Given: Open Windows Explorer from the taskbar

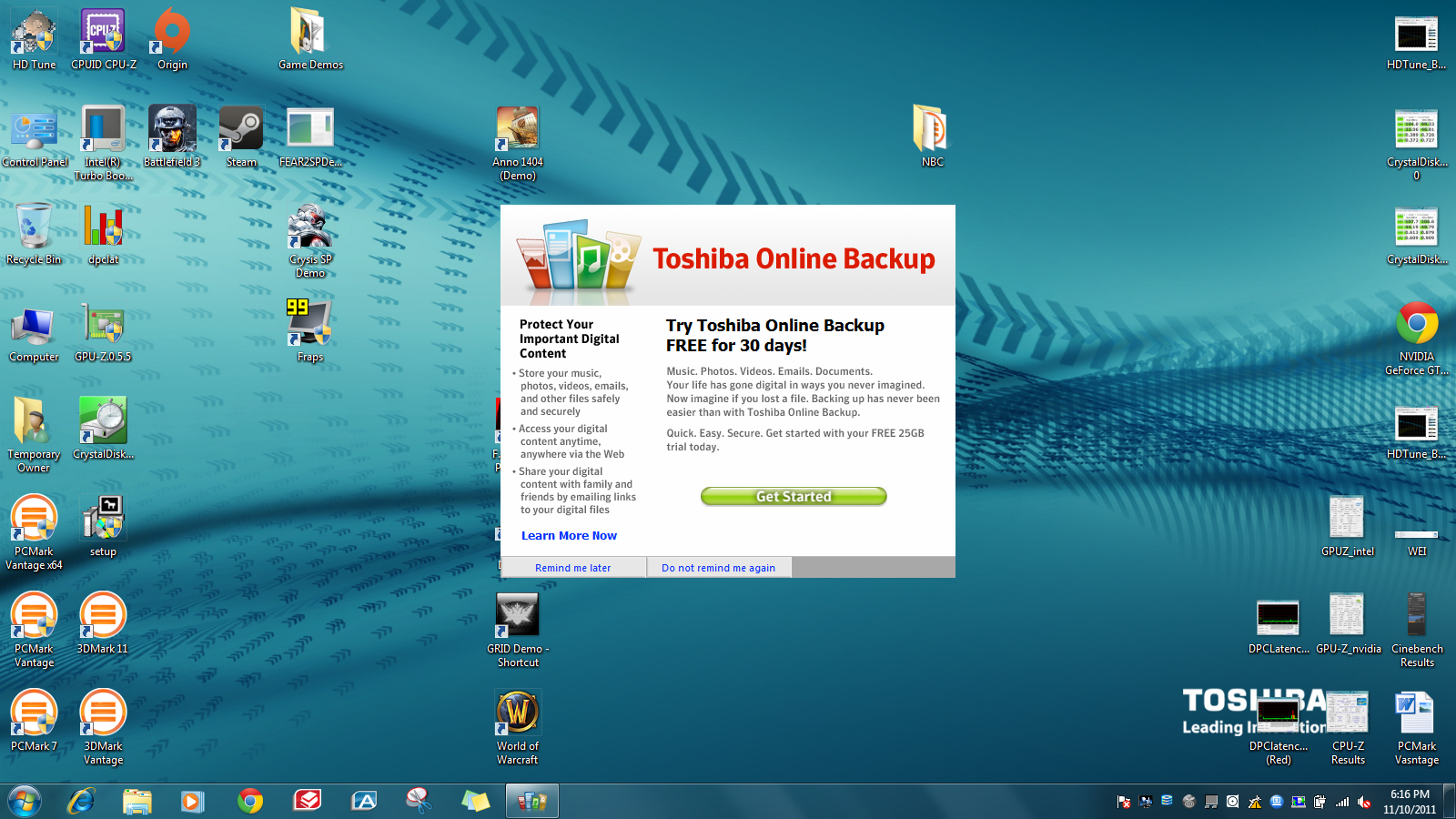Looking at the screenshot, I should [x=137, y=801].
